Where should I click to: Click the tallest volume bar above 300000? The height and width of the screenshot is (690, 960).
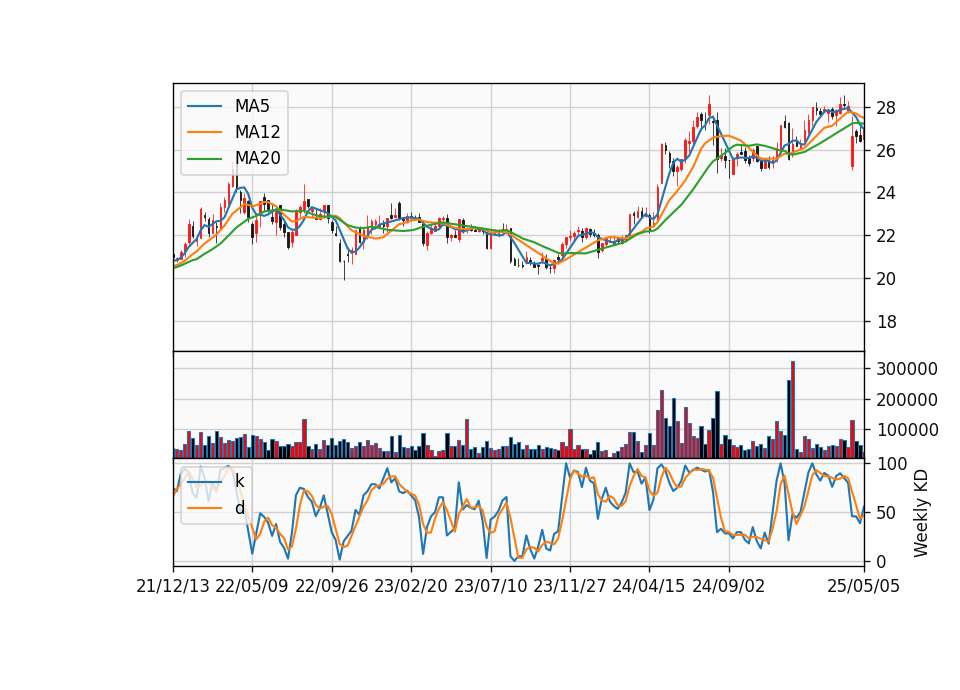coord(793,410)
